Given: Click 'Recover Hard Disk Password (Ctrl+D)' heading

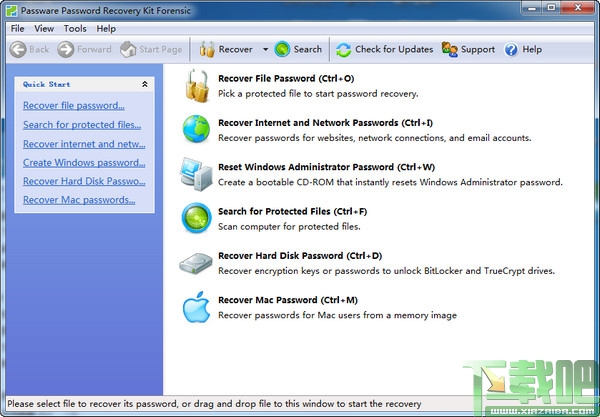Looking at the screenshot, I should (300, 256).
